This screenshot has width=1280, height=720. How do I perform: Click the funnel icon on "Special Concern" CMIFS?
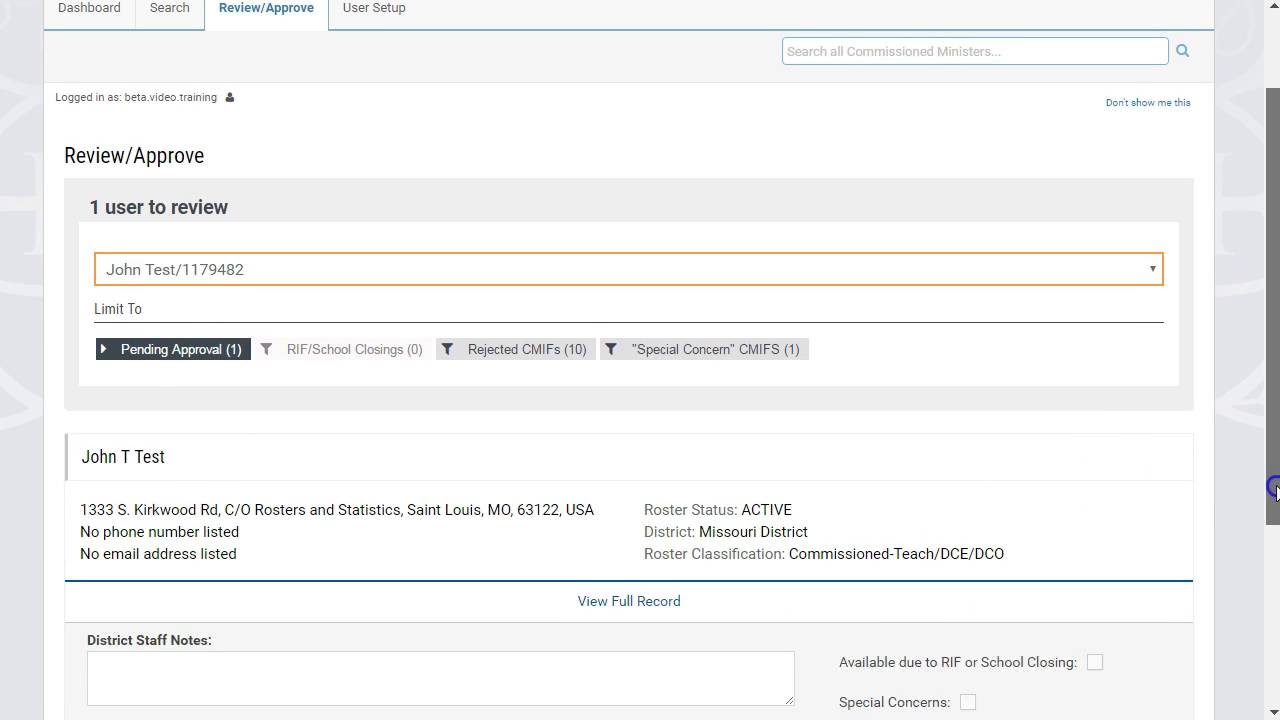point(611,349)
